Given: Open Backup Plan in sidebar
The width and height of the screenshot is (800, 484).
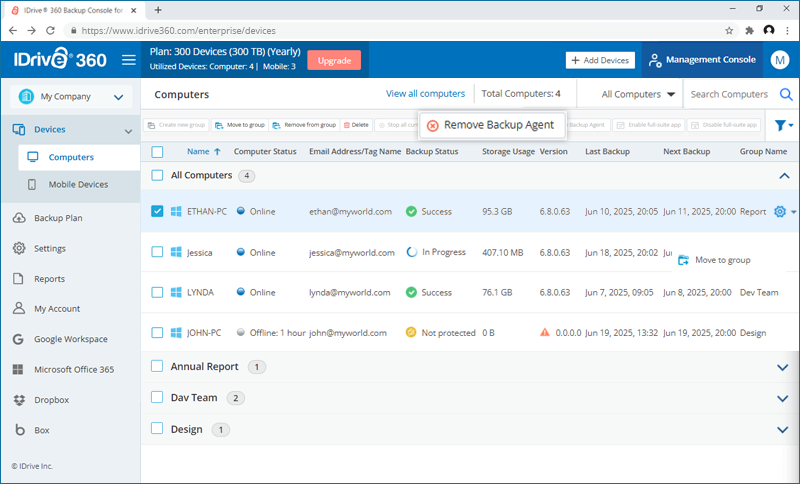Looking at the screenshot, I should 58,218.
